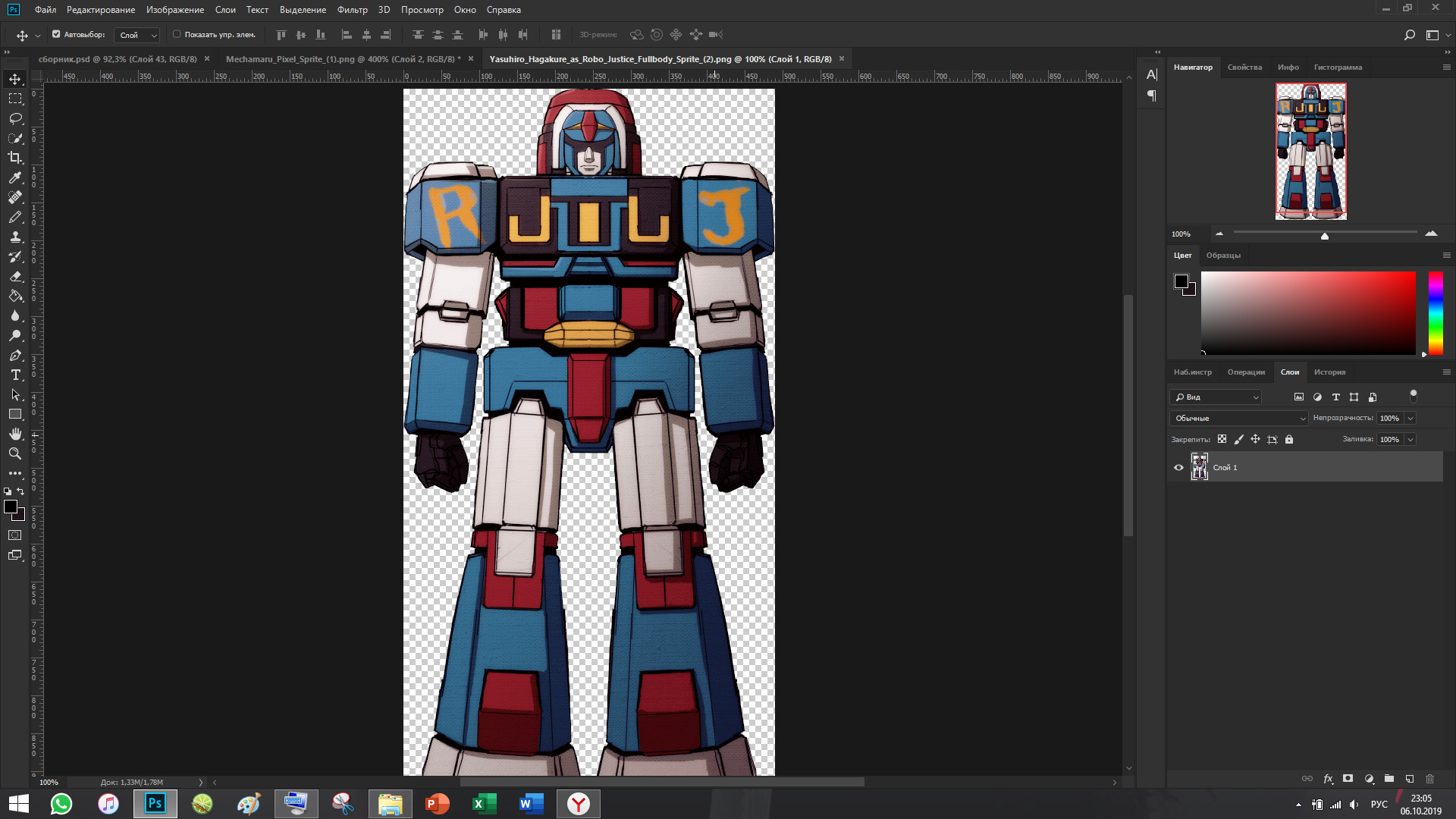Open the Обычные blend mode dropdown
The height and width of the screenshot is (819, 1456).
1238,418
